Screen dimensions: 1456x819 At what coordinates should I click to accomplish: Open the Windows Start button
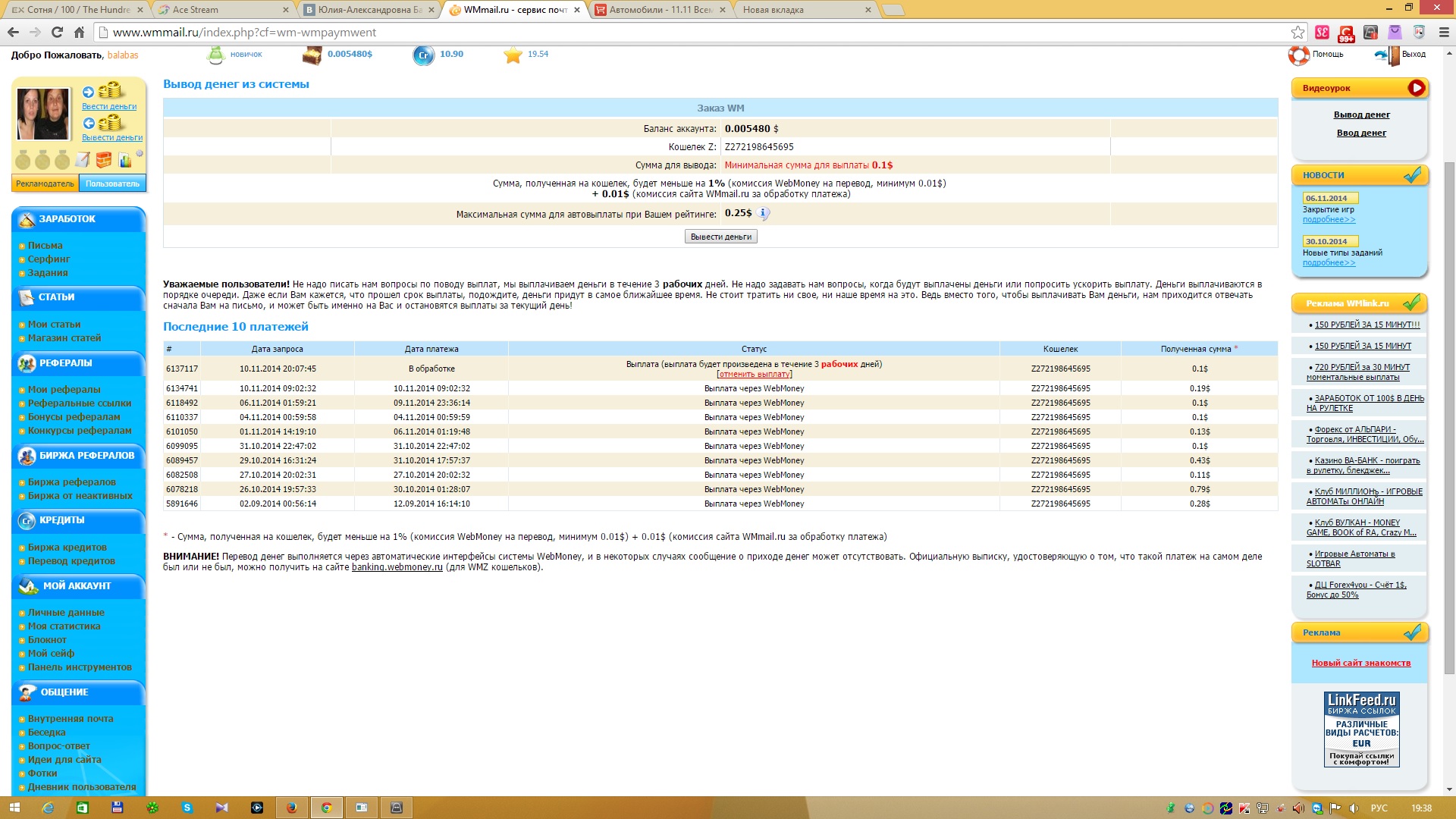pos(14,808)
